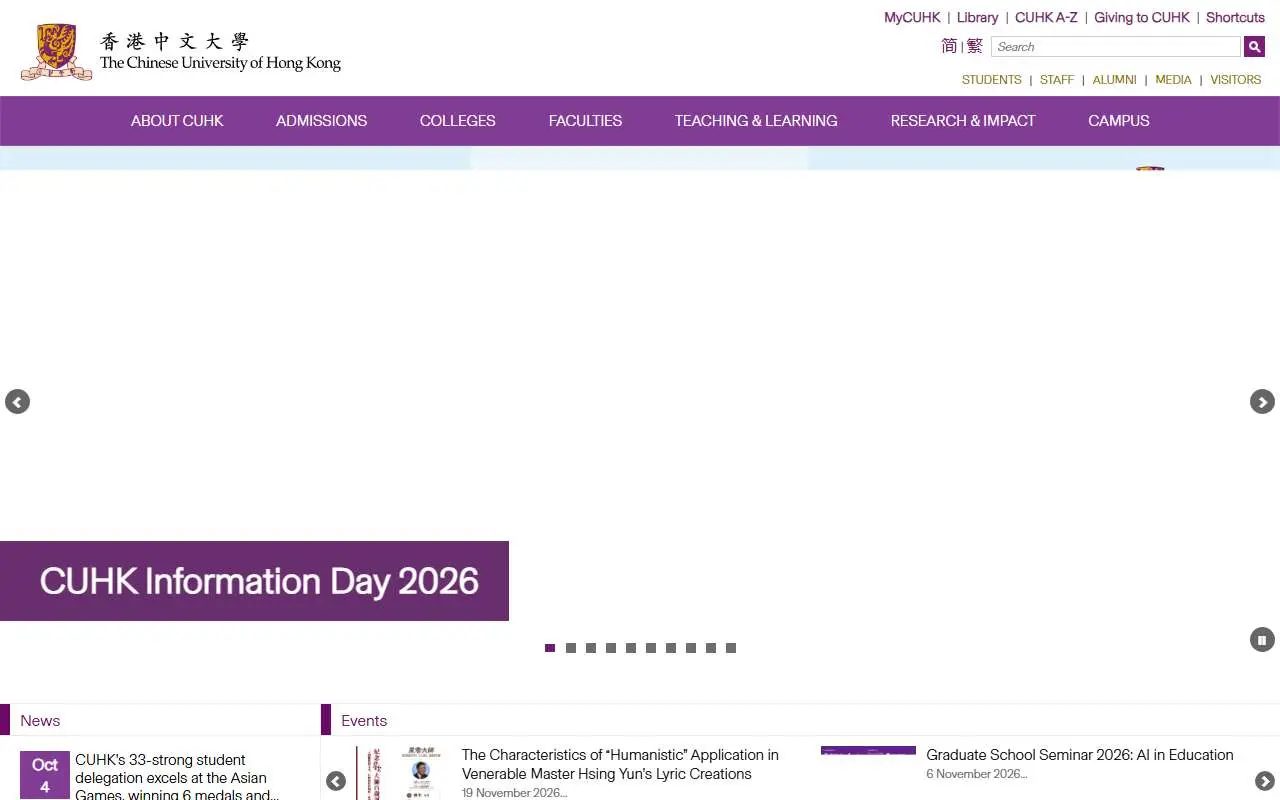The image size is (1280, 800).
Task: Open the CUHK A-Z link
Action: pyautogui.click(x=1046, y=17)
